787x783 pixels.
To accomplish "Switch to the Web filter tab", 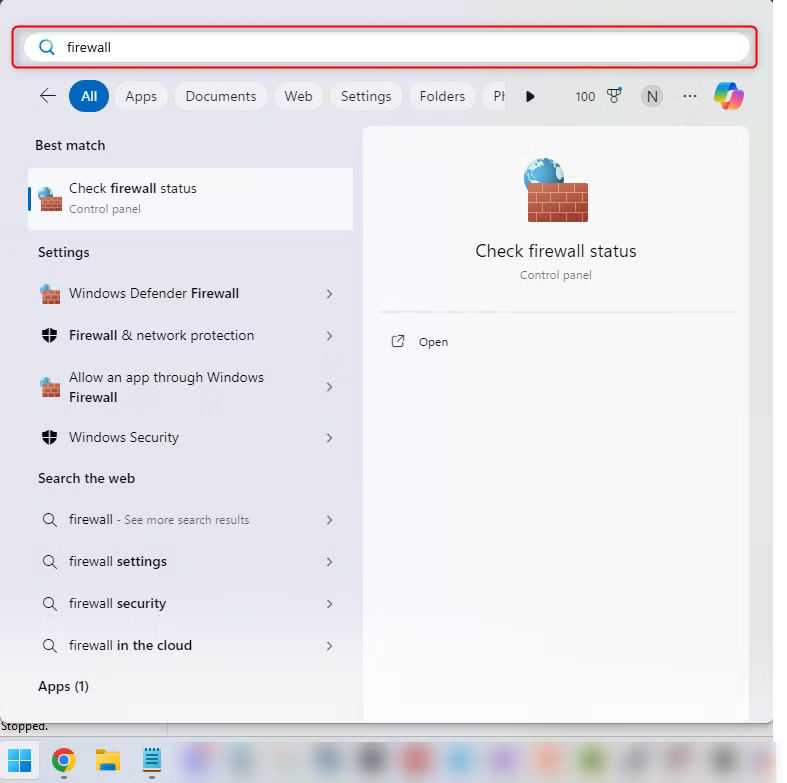I will (x=298, y=96).
